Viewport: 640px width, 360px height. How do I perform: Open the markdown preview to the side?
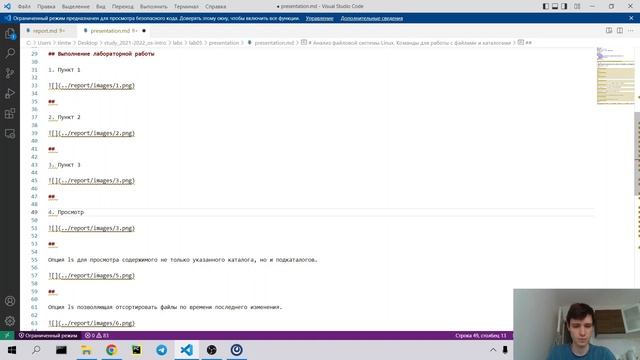609,31
